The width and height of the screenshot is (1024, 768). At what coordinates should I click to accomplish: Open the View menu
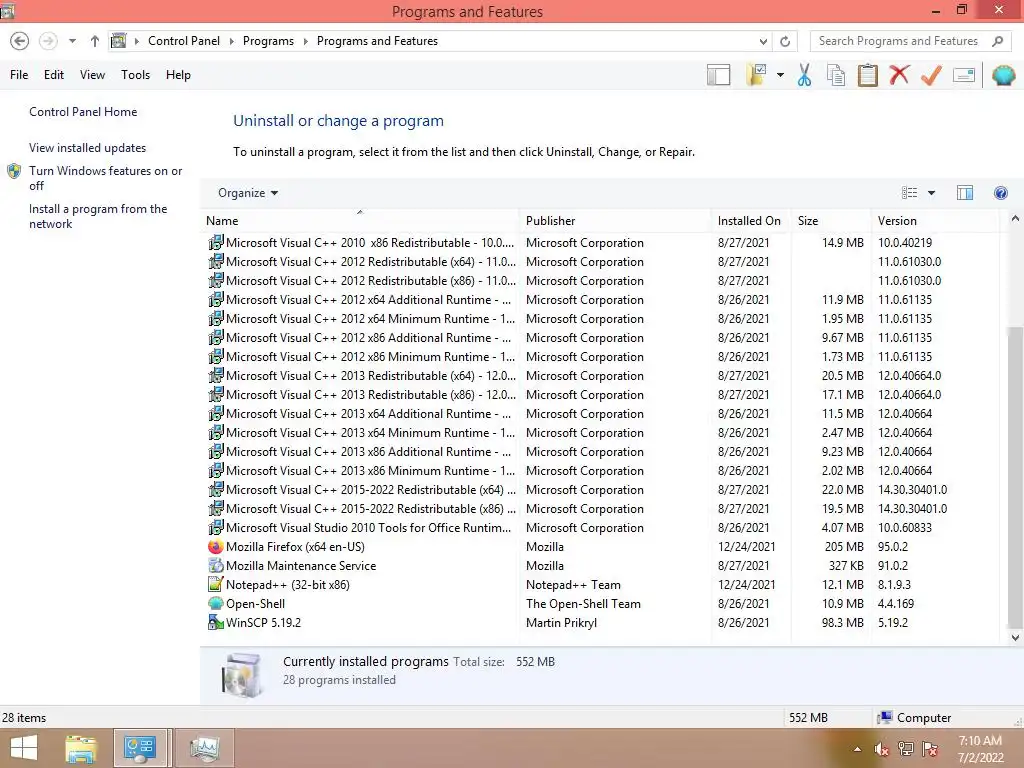[x=92, y=75]
